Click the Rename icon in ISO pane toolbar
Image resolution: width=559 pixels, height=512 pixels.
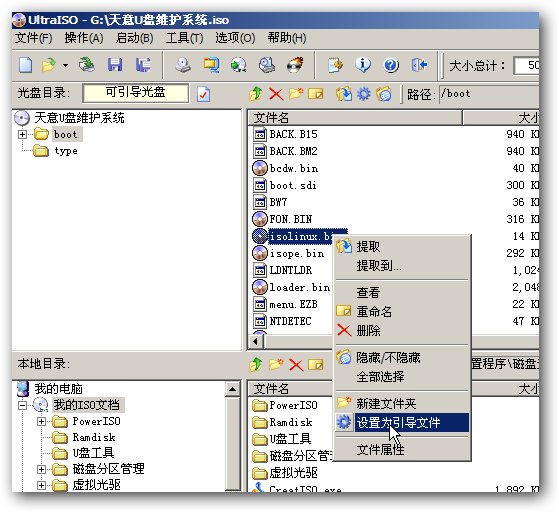pyautogui.click(x=316, y=94)
